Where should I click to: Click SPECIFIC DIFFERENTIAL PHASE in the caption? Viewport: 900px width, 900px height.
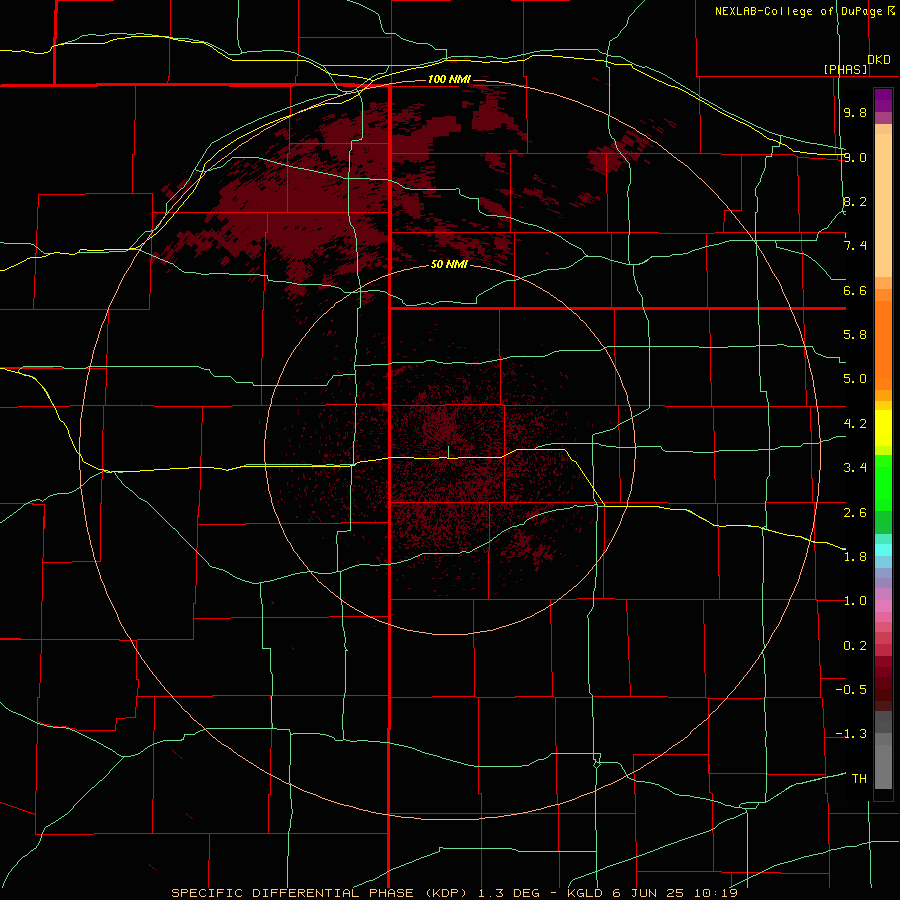click(292, 893)
